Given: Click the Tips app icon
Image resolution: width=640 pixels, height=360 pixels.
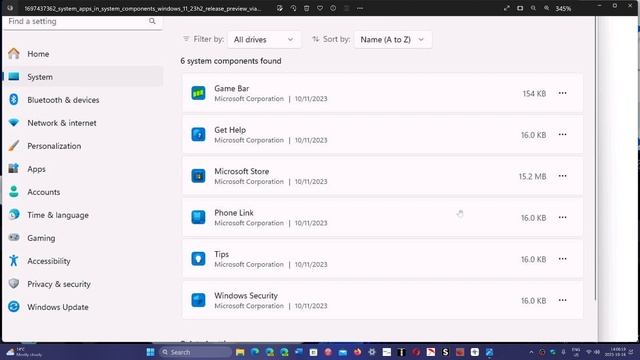Looking at the screenshot, I should 198,259.
